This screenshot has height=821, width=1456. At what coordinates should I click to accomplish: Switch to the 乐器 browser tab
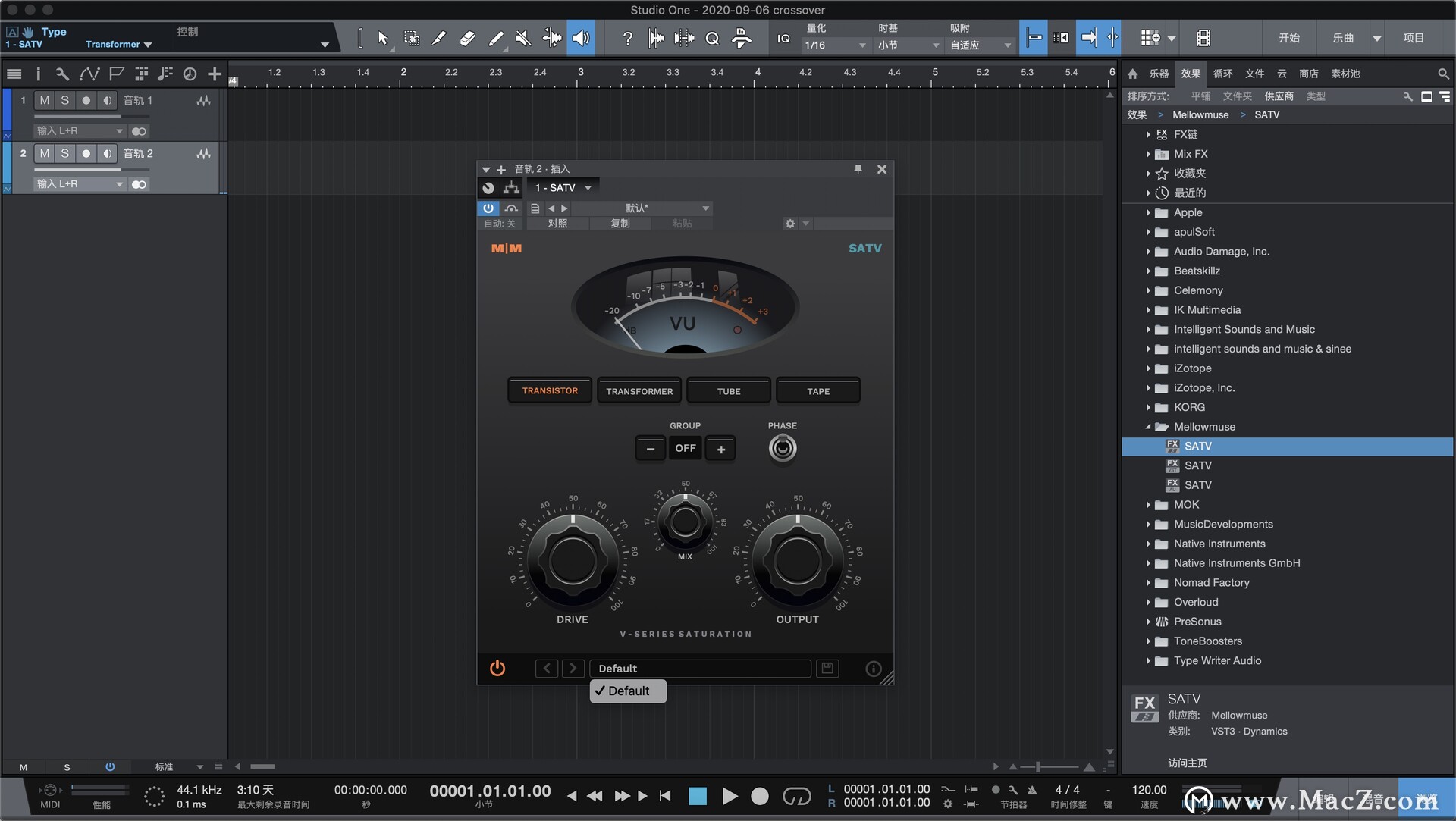tap(1159, 74)
